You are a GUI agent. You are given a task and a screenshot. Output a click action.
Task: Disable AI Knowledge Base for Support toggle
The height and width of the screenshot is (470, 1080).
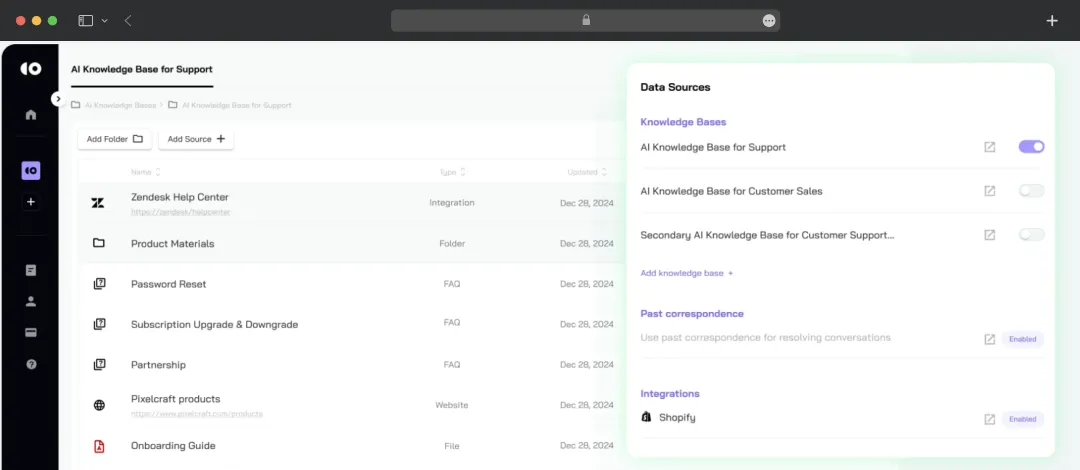pyautogui.click(x=1032, y=147)
